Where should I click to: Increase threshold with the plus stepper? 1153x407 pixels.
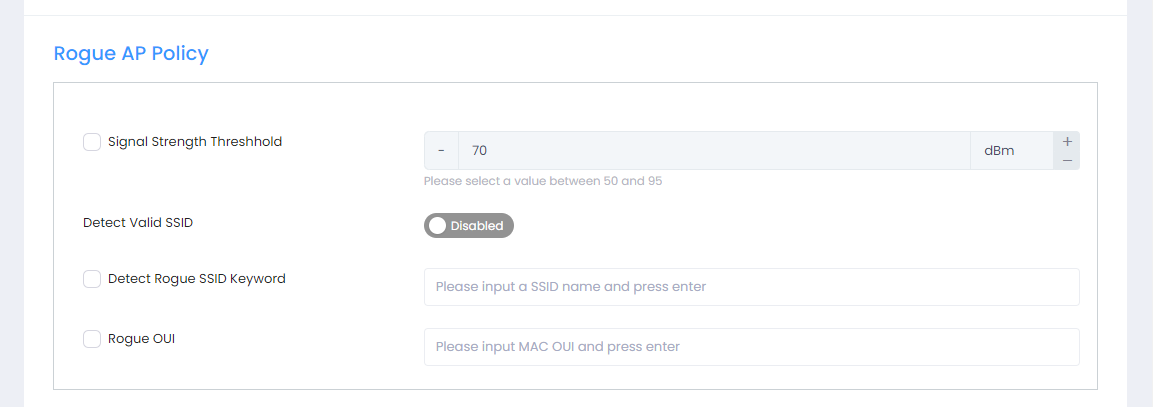click(x=1067, y=142)
